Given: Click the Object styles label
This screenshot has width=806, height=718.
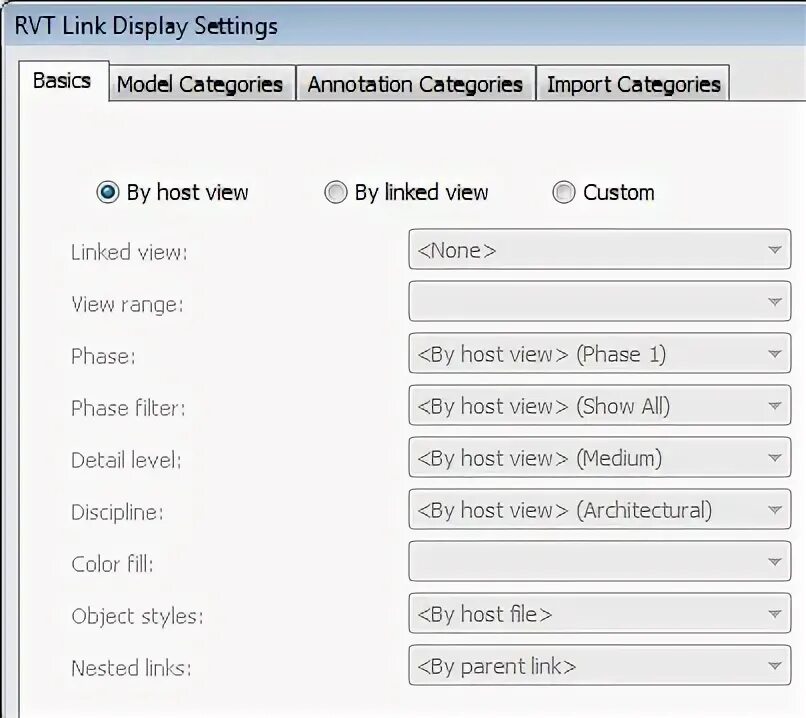Looking at the screenshot, I should click(x=137, y=616).
